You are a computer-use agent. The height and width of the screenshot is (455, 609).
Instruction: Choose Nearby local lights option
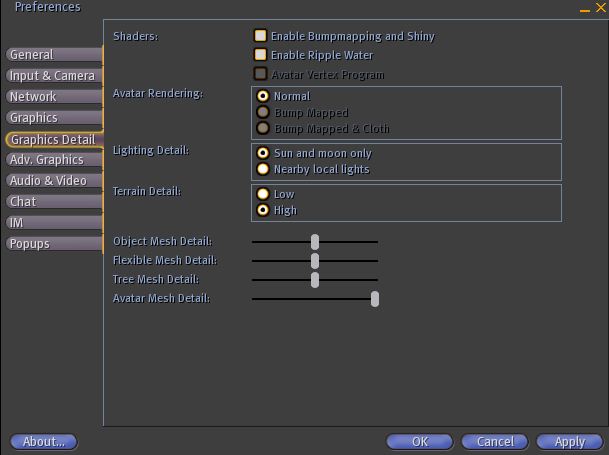(x=263, y=169)
